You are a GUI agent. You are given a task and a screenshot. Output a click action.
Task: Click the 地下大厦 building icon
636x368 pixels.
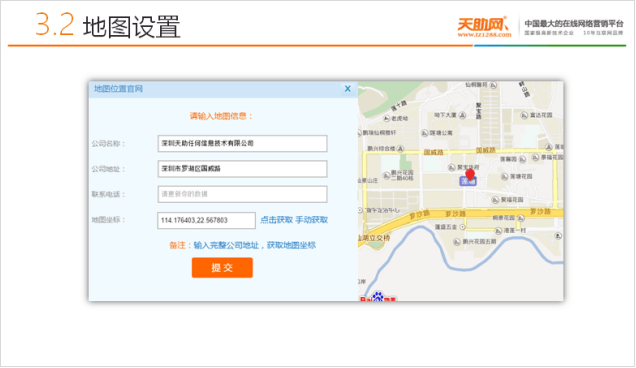(462, 116)
